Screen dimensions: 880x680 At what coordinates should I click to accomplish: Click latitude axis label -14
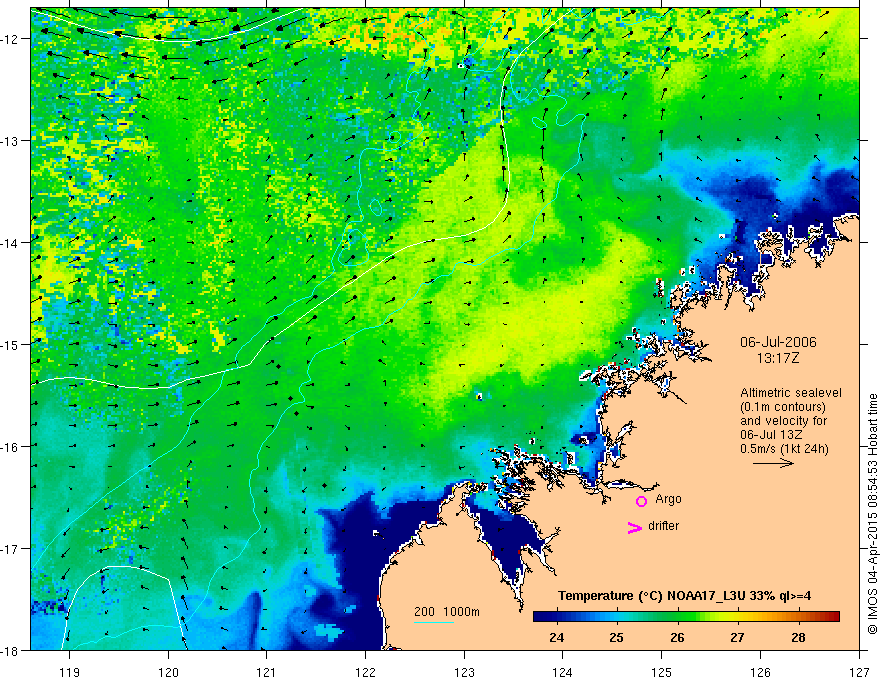pos(11,243)
